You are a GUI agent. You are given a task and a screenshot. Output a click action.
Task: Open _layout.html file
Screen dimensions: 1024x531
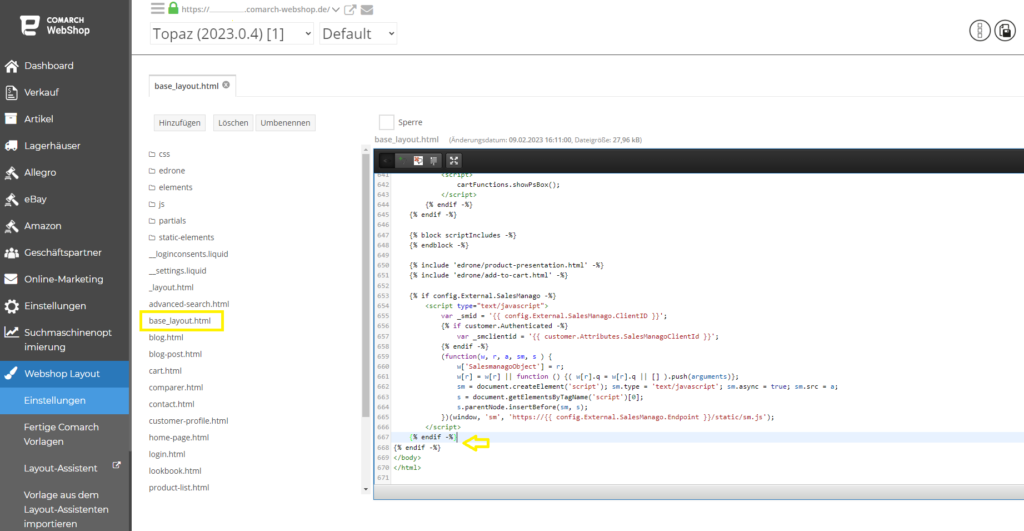click(171, 287)
